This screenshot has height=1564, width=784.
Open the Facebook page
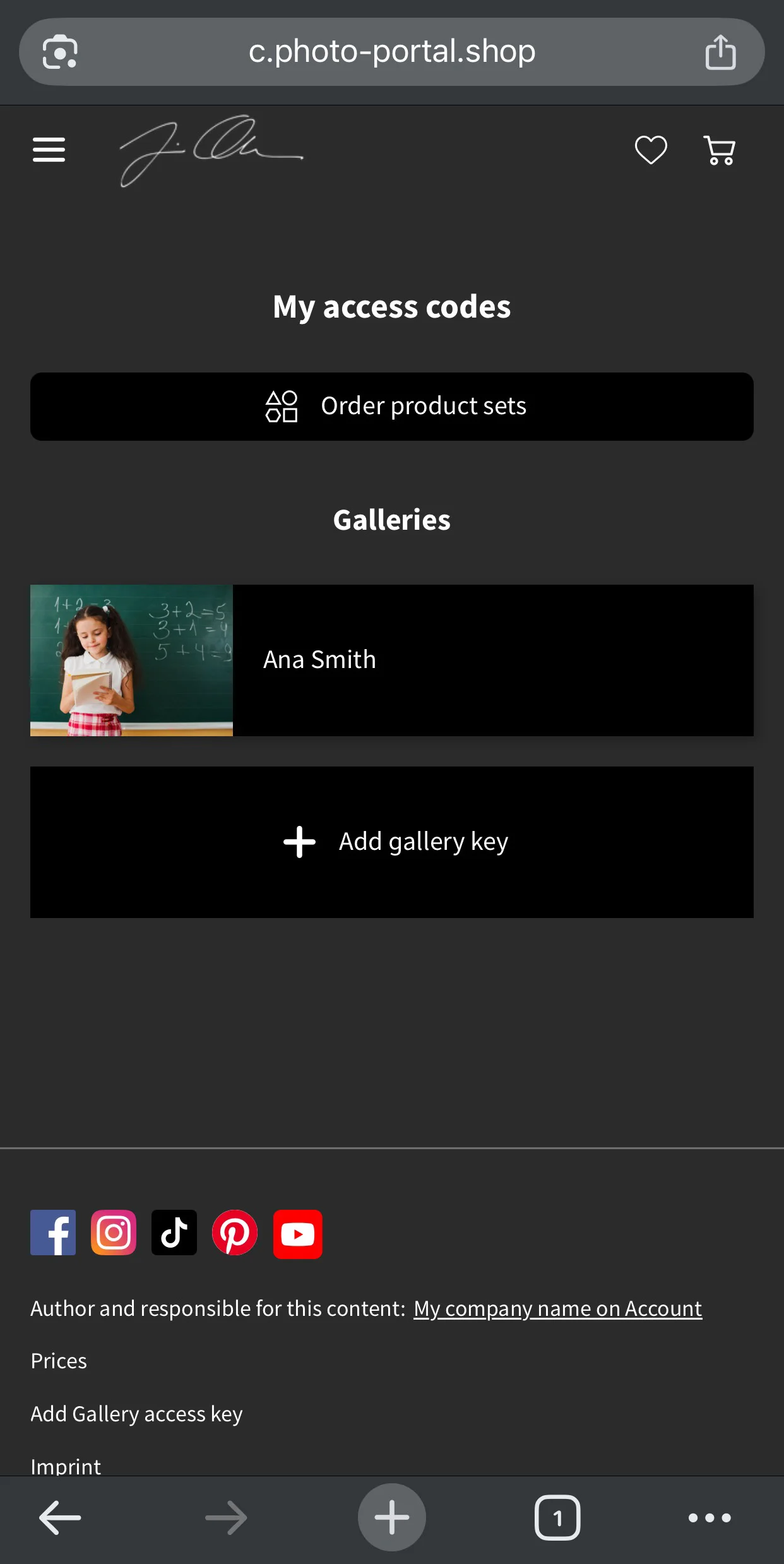(53, 1233)
